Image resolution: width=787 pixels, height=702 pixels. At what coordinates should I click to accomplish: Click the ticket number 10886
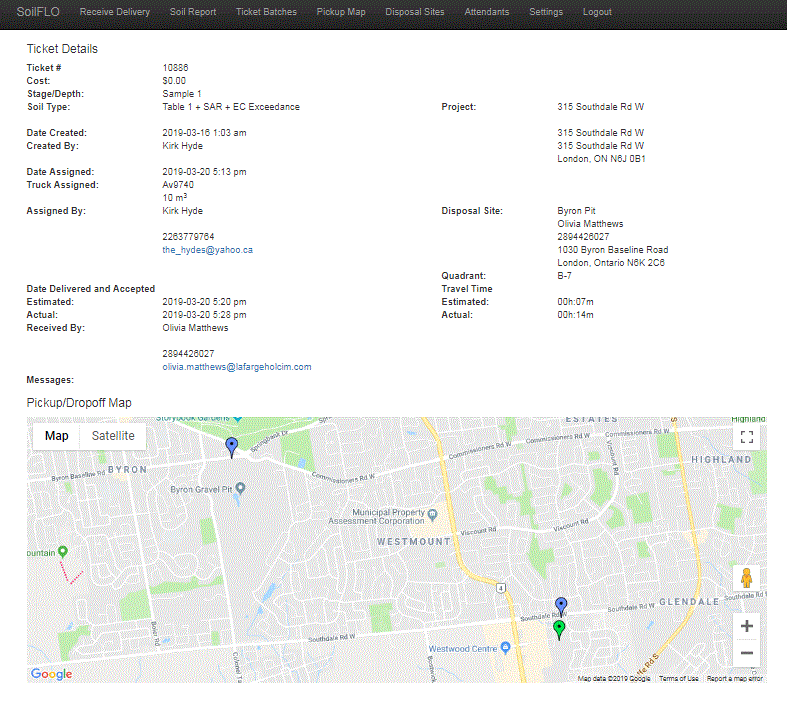click(x=175, y=68)
